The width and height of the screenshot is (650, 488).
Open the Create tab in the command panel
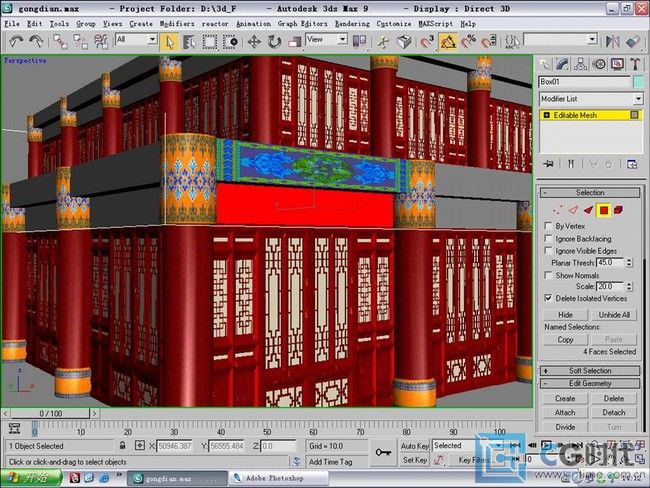click(544, 64)
